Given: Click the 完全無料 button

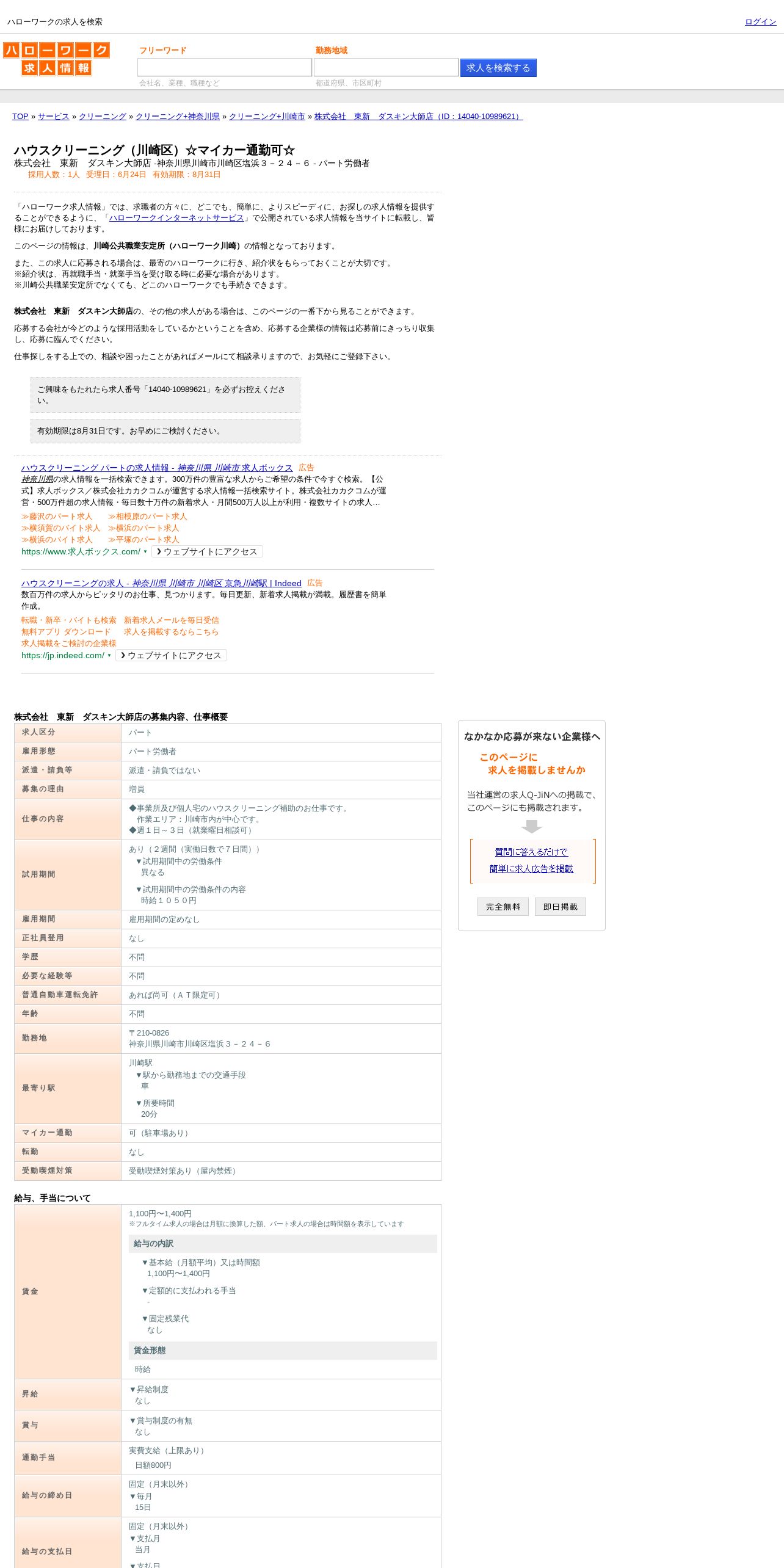Looking at the screenshot, I should pos(503,907).
